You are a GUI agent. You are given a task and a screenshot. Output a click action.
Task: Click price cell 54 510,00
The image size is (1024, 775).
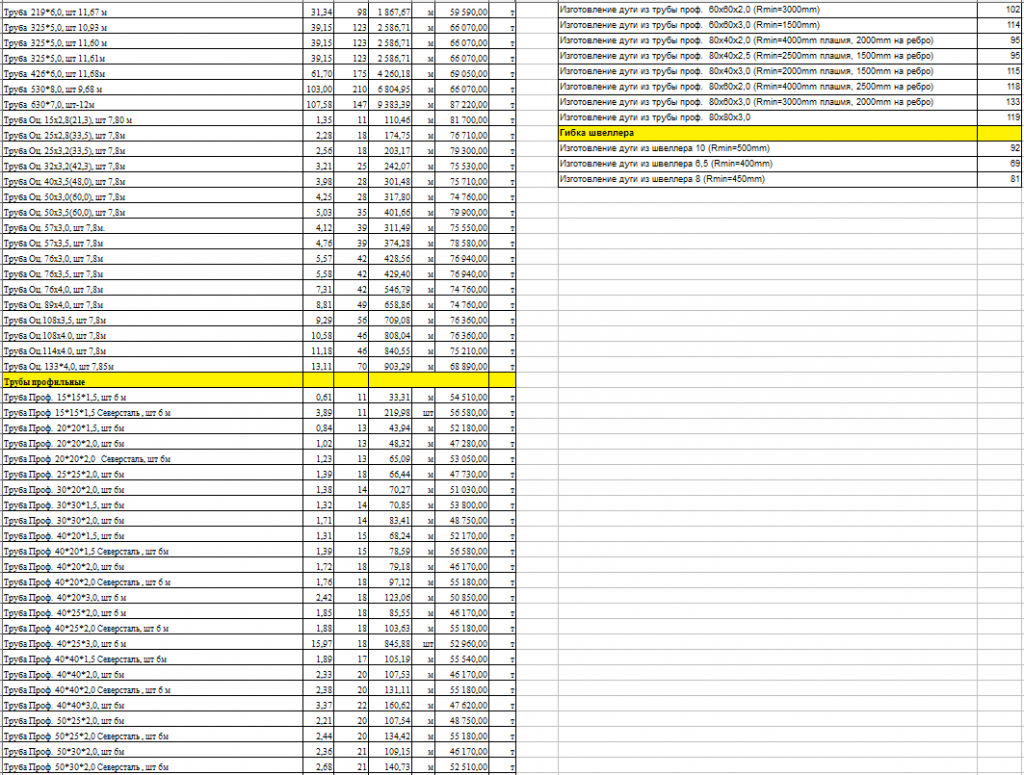click(466, 397)
